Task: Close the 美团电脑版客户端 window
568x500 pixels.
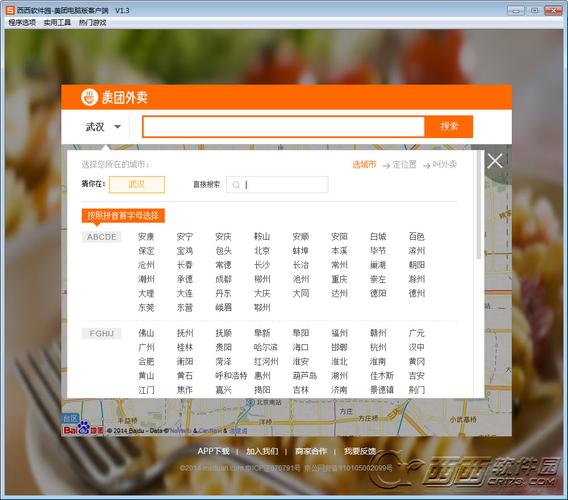Action: tap(553, 11)
